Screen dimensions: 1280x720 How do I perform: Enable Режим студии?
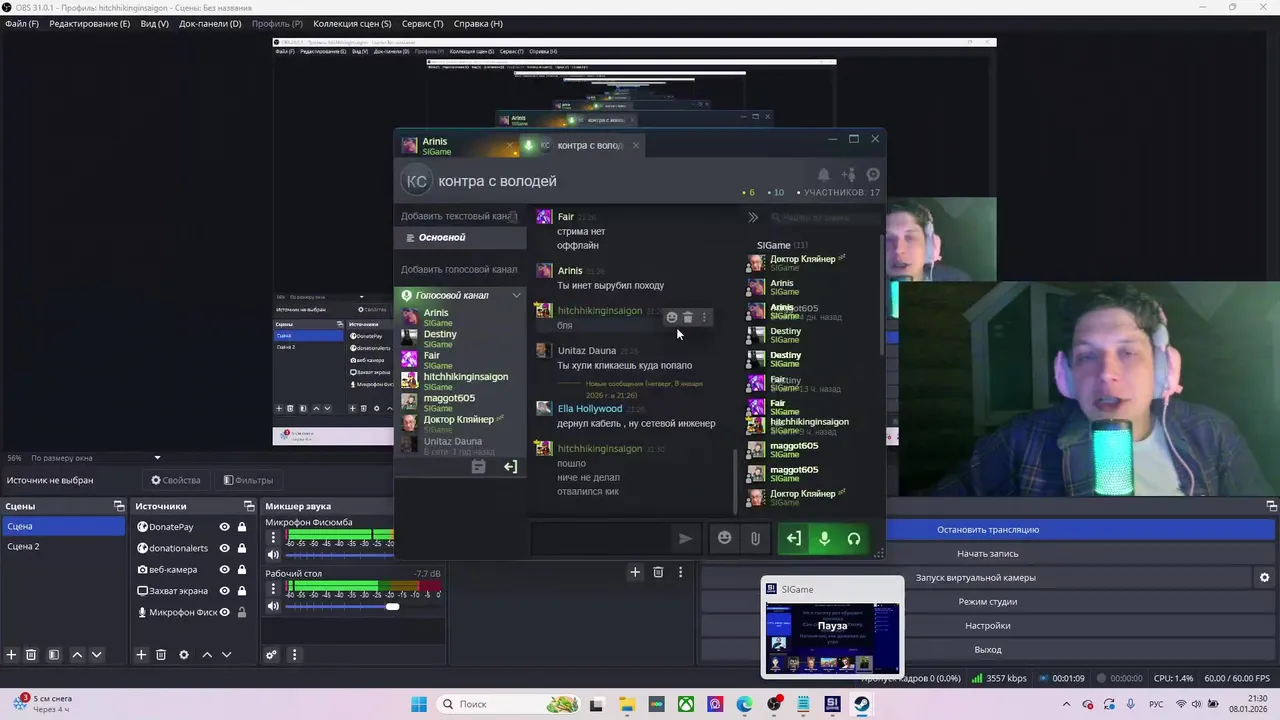[988, 601]
